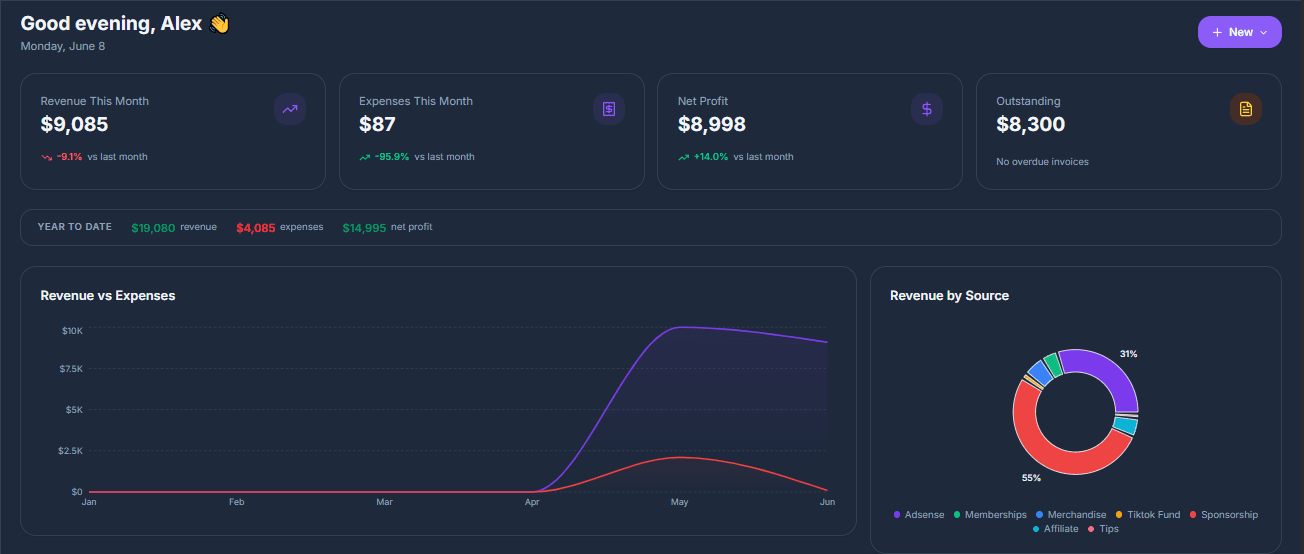Click the Expenses This Month receipt icon
1304x554 pixels.
(x=609, y=109)
